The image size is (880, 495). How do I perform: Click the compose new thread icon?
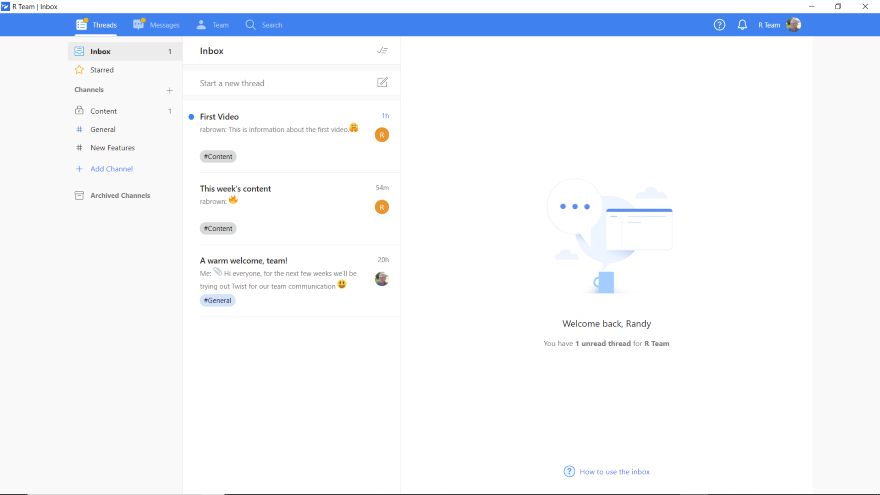(382, 82)
